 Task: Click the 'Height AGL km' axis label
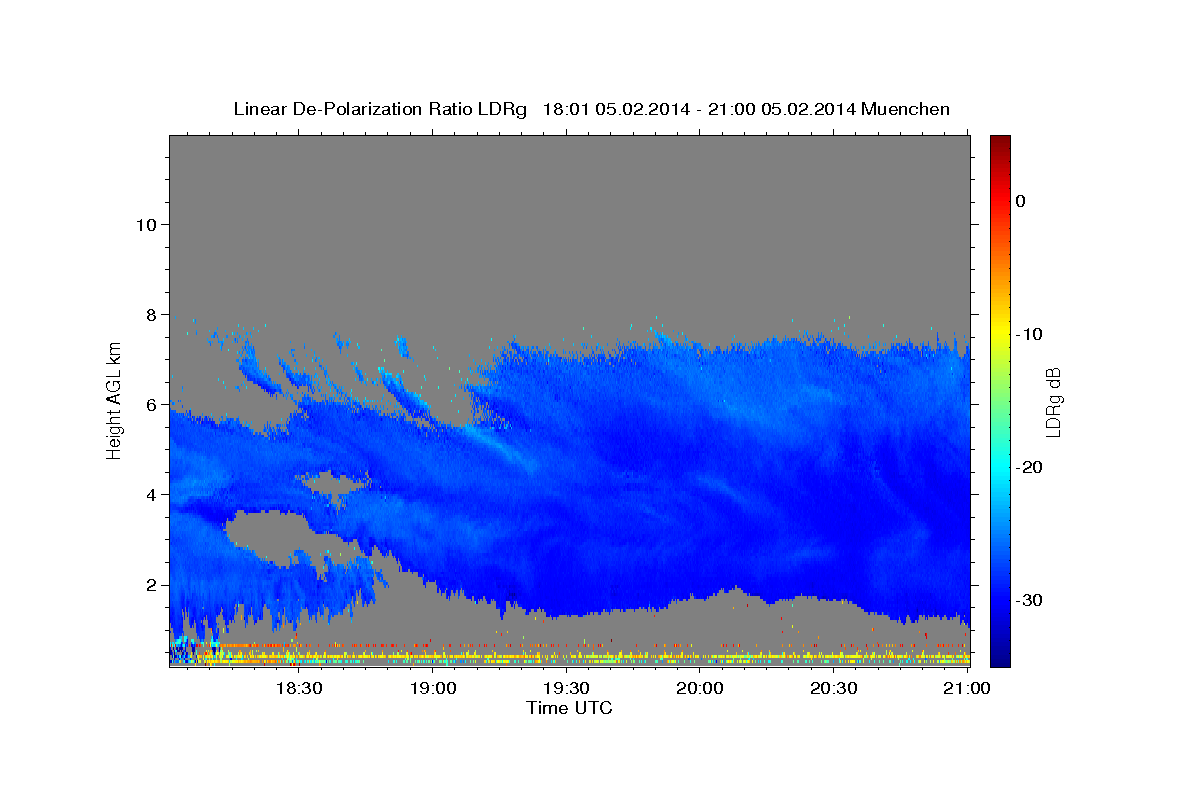[x=114, y=399]
